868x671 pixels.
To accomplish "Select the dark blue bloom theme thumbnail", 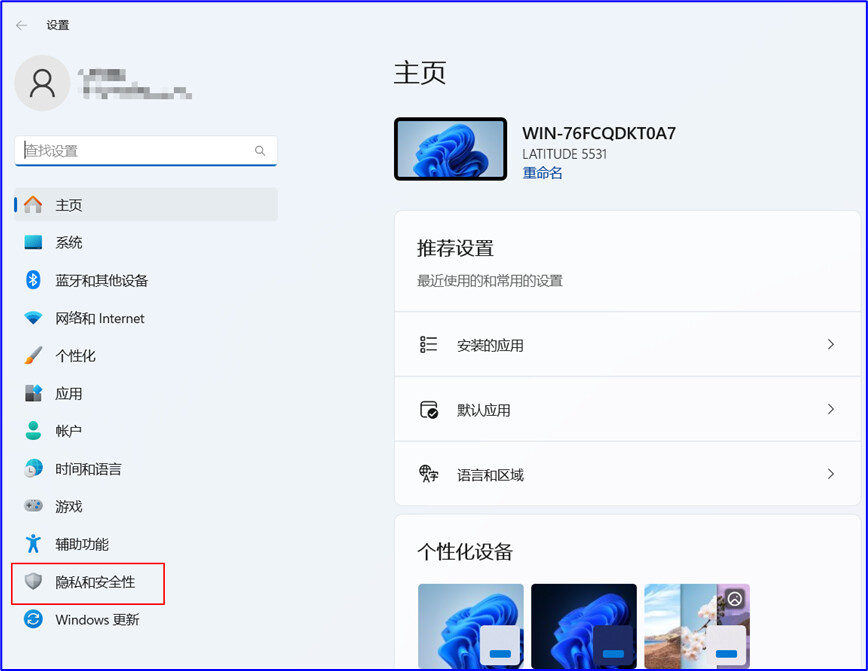I will pos(583,626).
